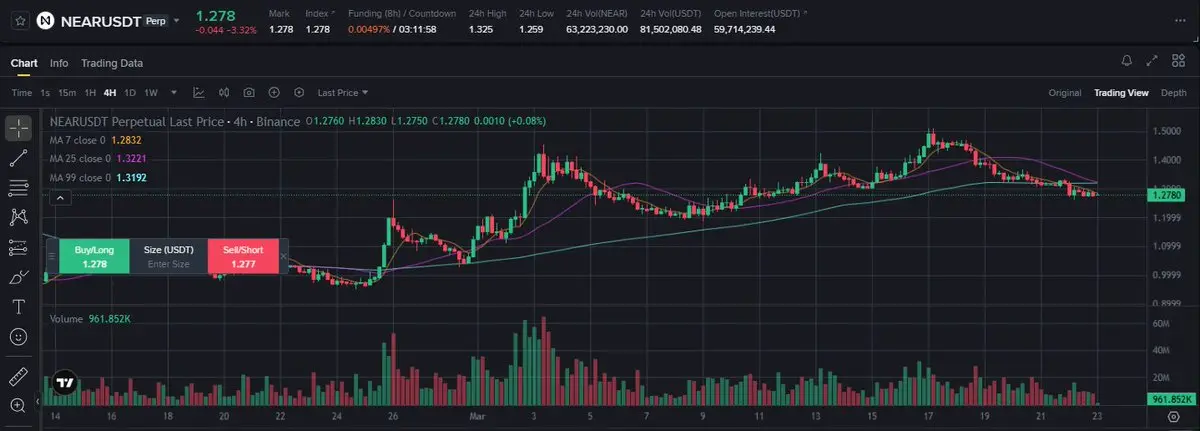Select the crosshair cursor tool

[19, 128]
